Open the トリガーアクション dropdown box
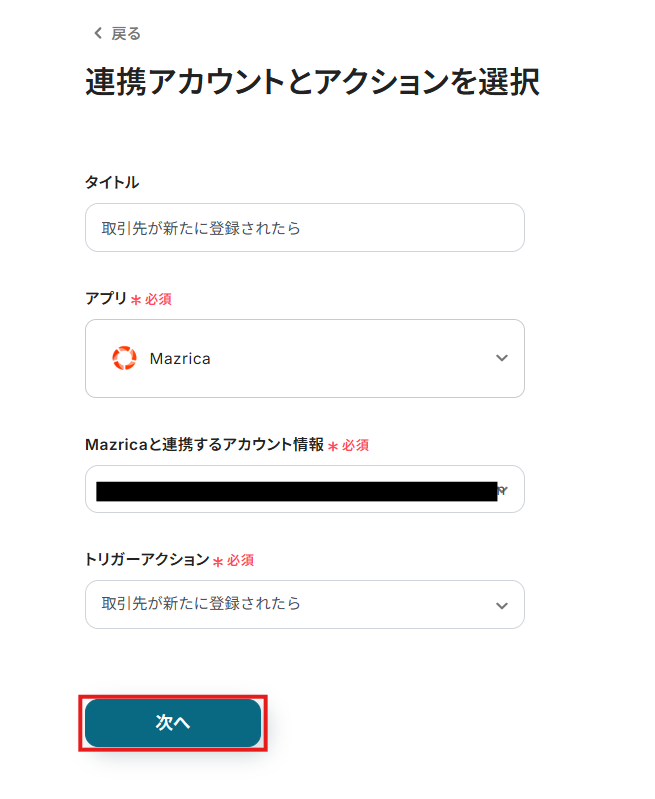 (x=305, y=604)
